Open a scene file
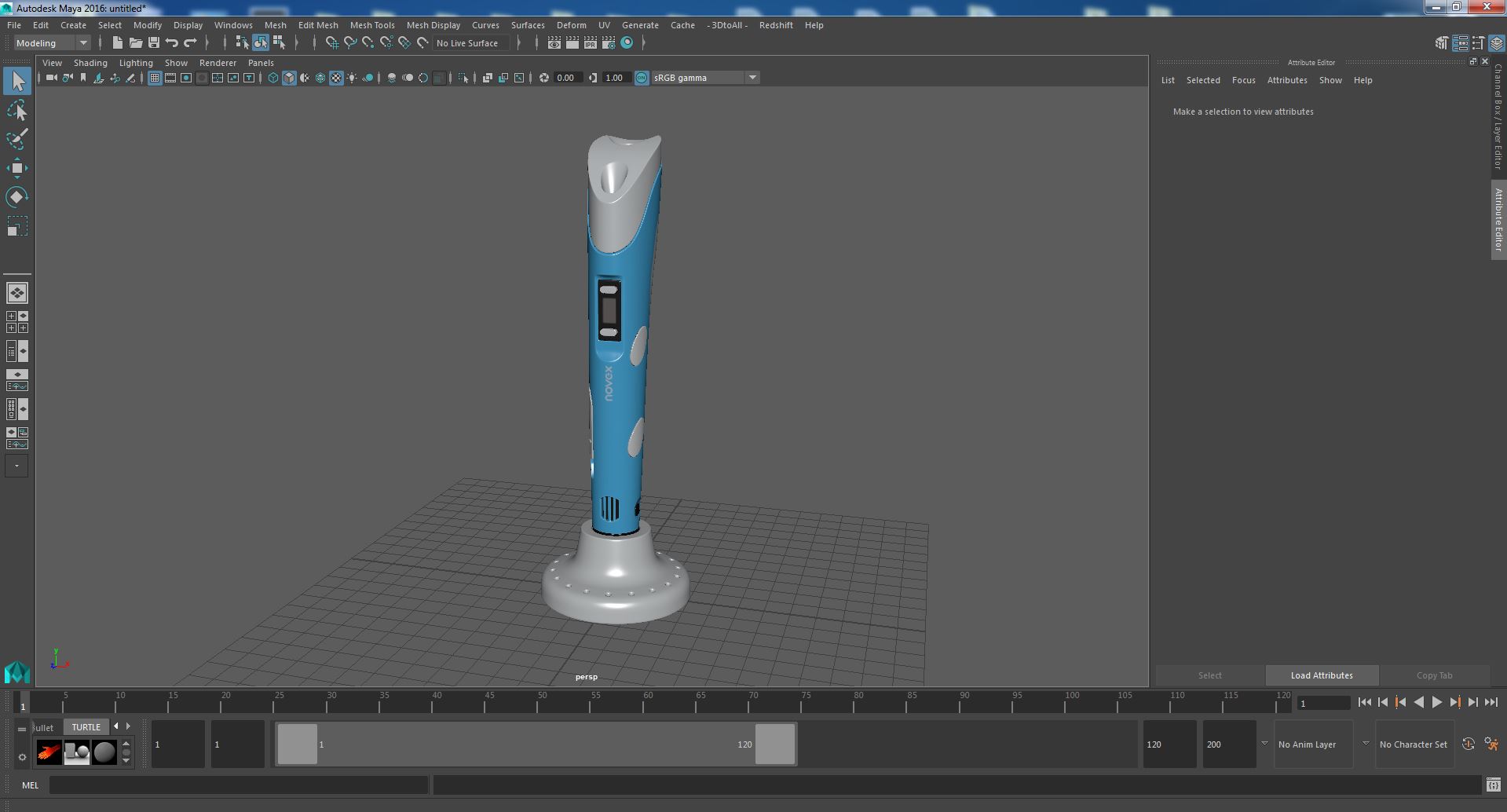 136,43
